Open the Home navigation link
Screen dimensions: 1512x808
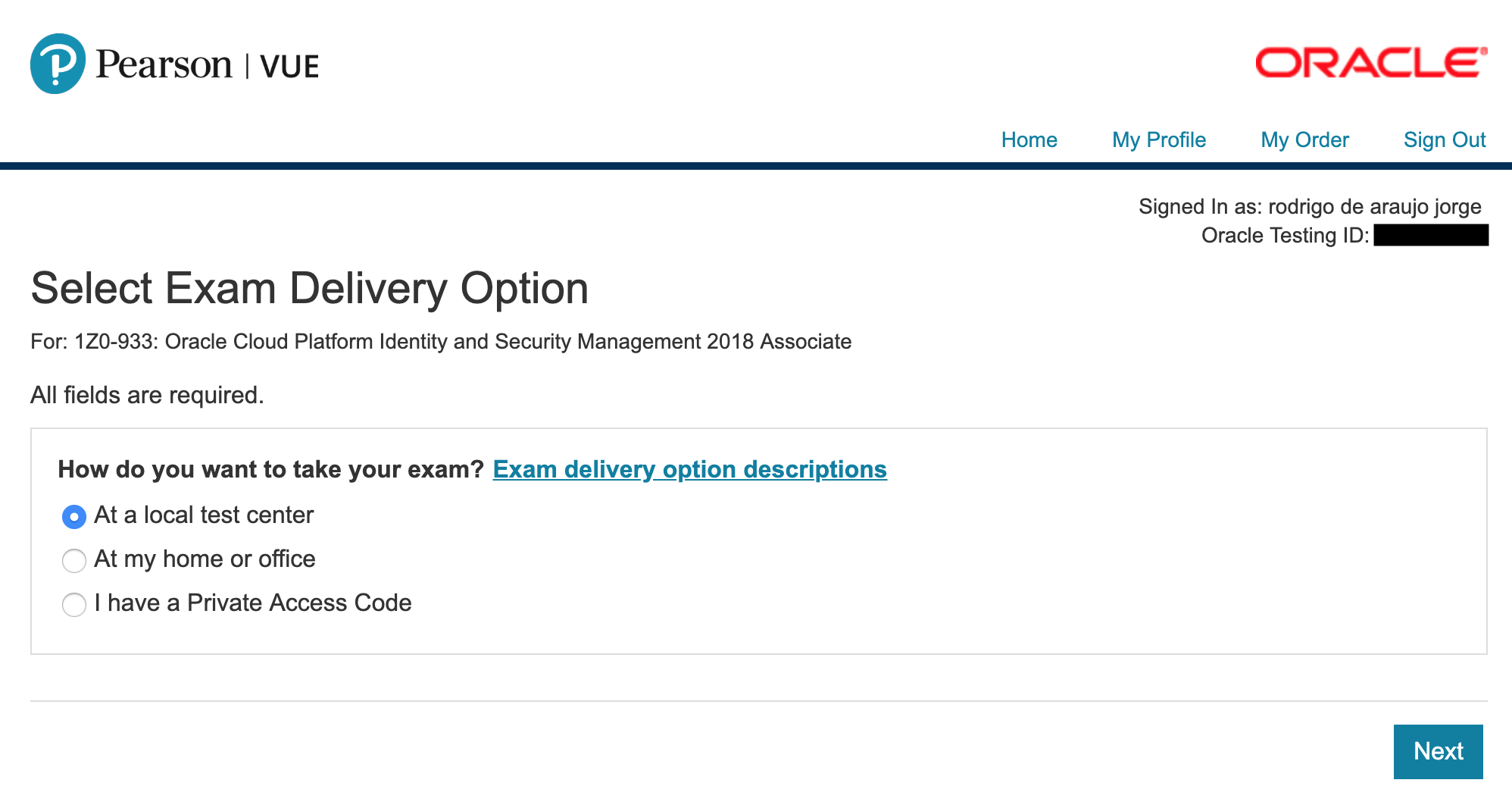pos(1029,139)
